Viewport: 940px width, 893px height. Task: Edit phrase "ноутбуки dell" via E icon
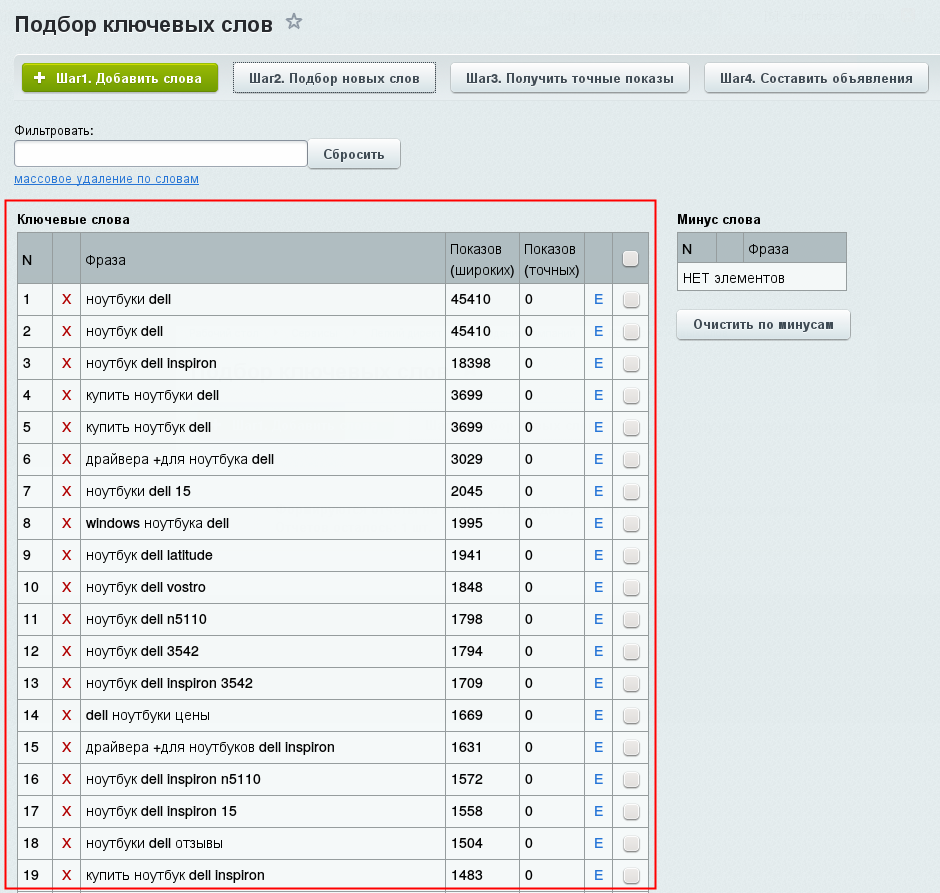coord(598,299)
